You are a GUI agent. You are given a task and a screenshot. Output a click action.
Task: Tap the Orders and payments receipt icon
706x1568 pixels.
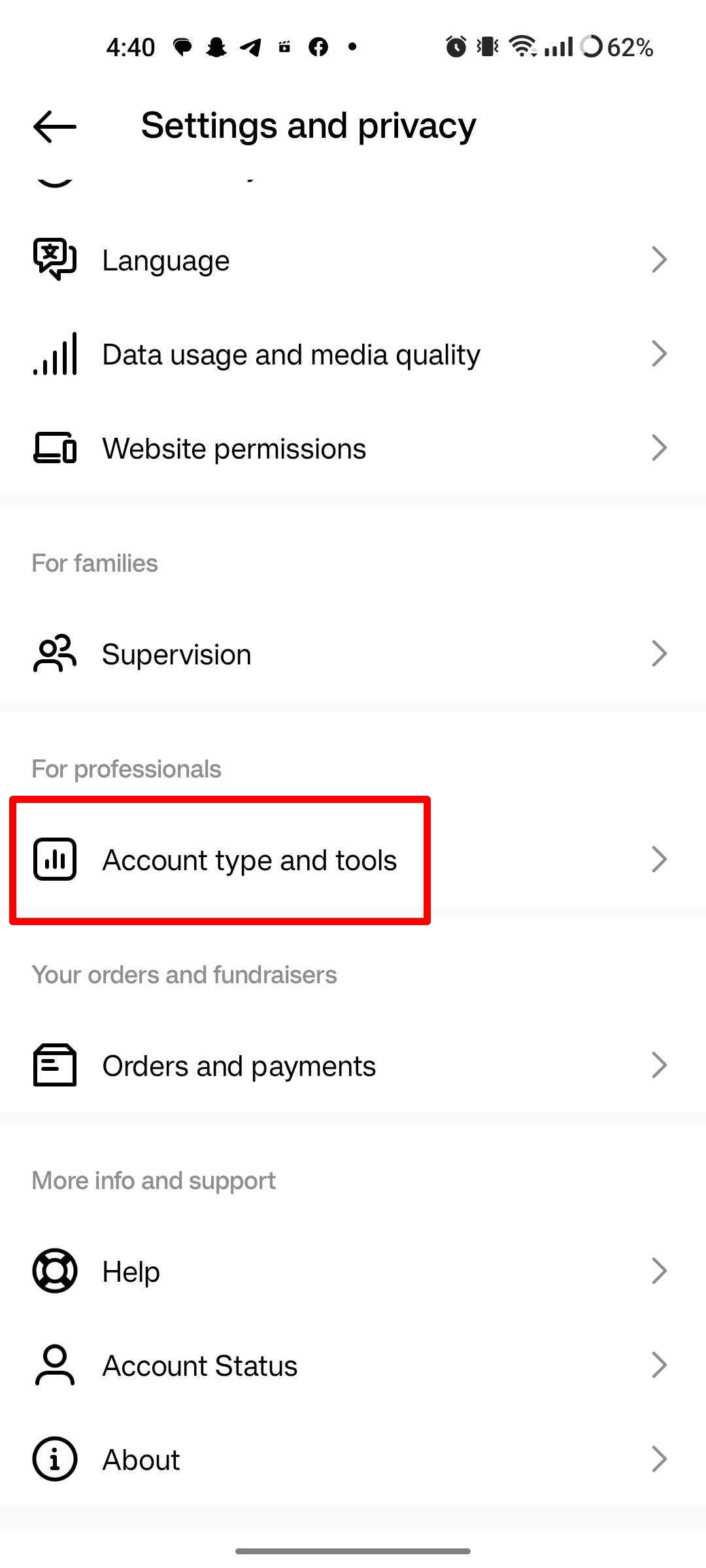(54, 1065)
